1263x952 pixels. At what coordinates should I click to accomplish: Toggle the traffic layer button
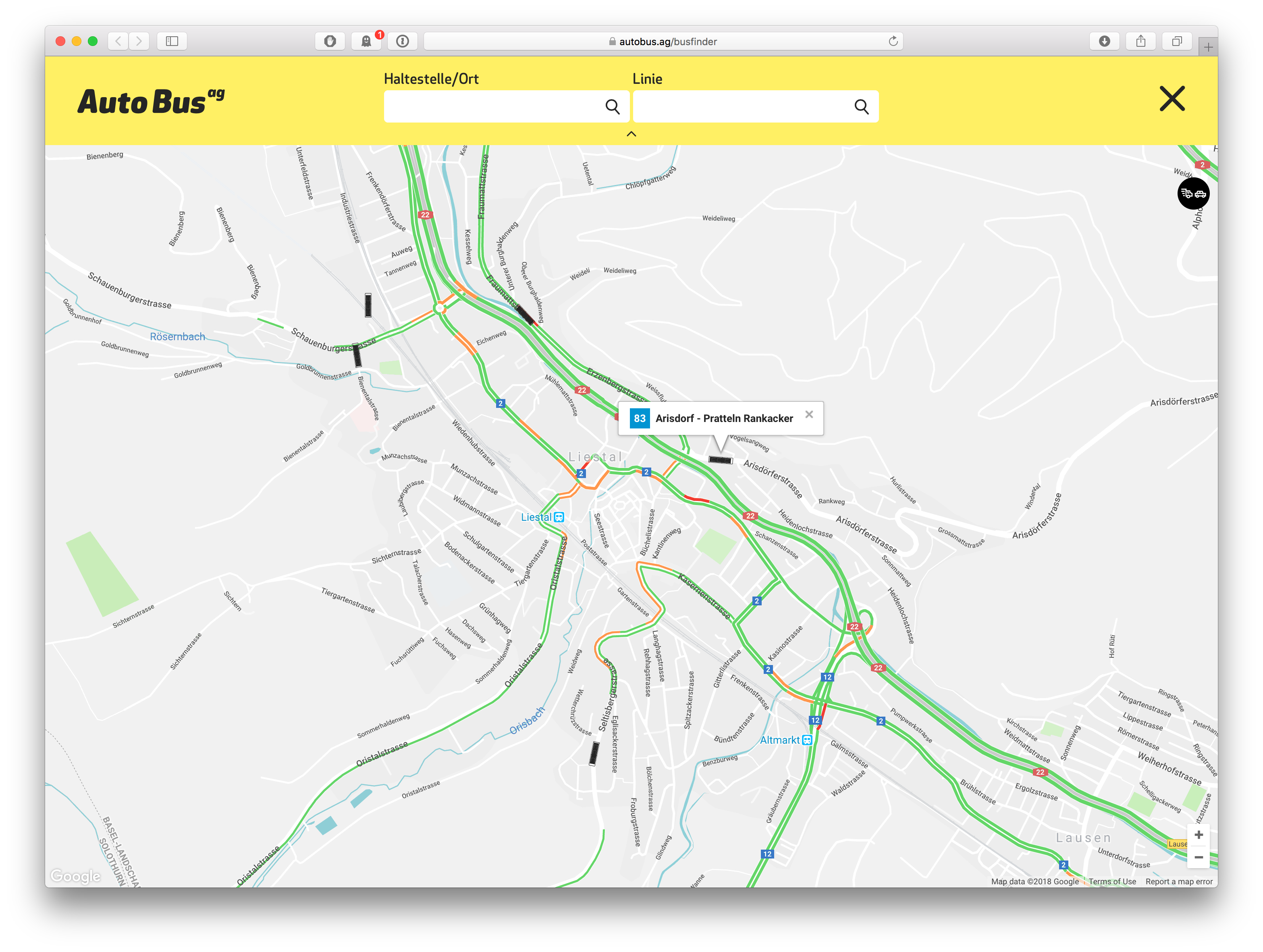(1193, 193)
